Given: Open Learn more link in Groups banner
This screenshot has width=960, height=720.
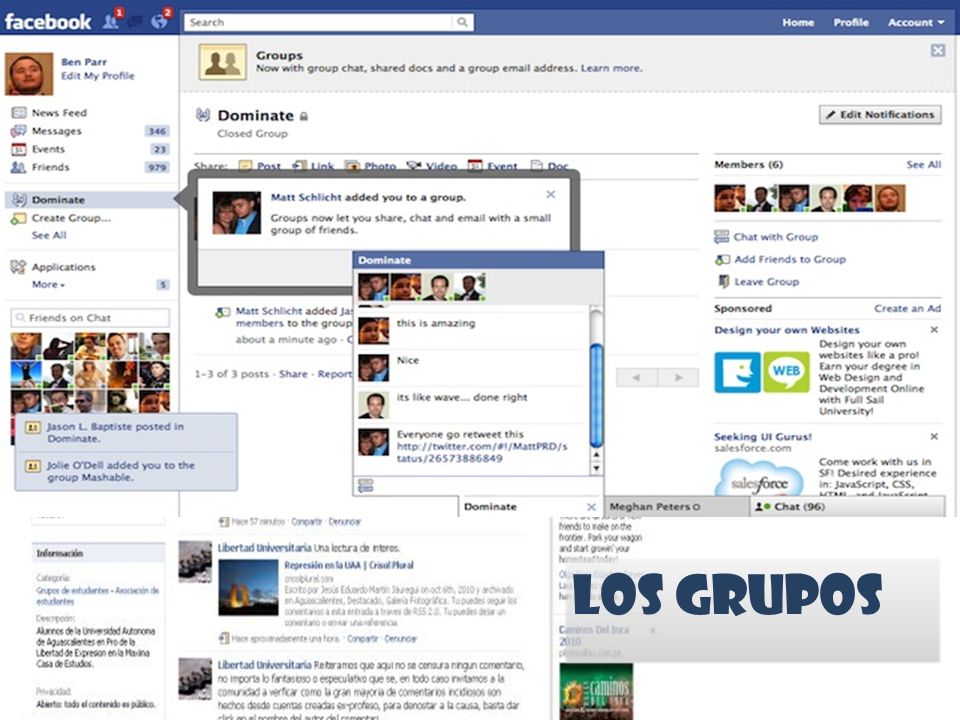Looking at the screenshot, I should click(x=611, y=68).
